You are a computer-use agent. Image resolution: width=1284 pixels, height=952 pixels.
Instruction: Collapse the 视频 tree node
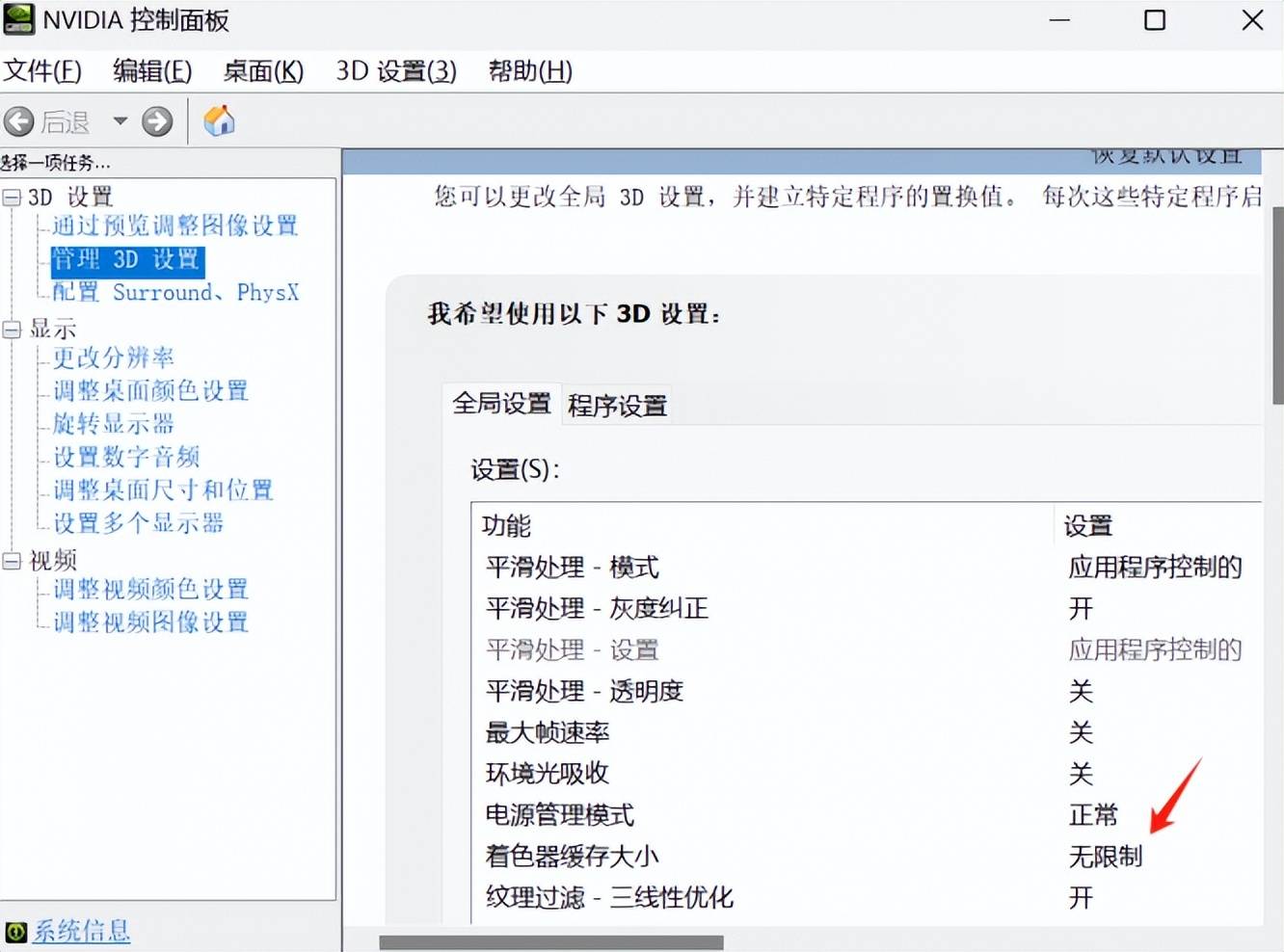(12, 561)
